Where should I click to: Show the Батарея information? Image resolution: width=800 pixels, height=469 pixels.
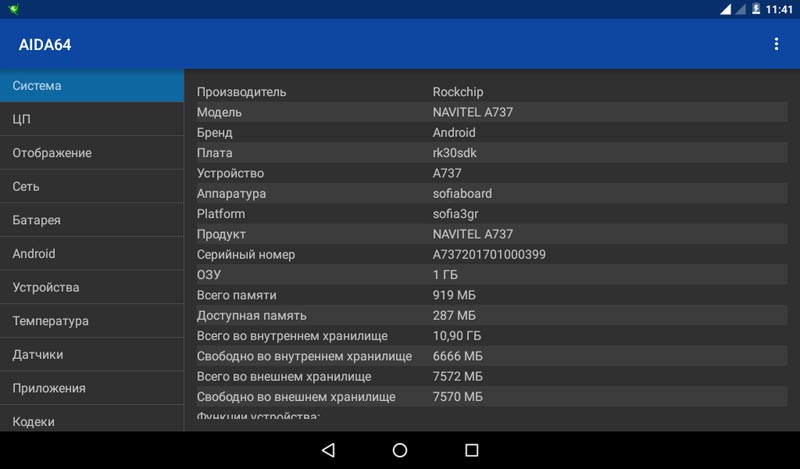pos(92,220)
